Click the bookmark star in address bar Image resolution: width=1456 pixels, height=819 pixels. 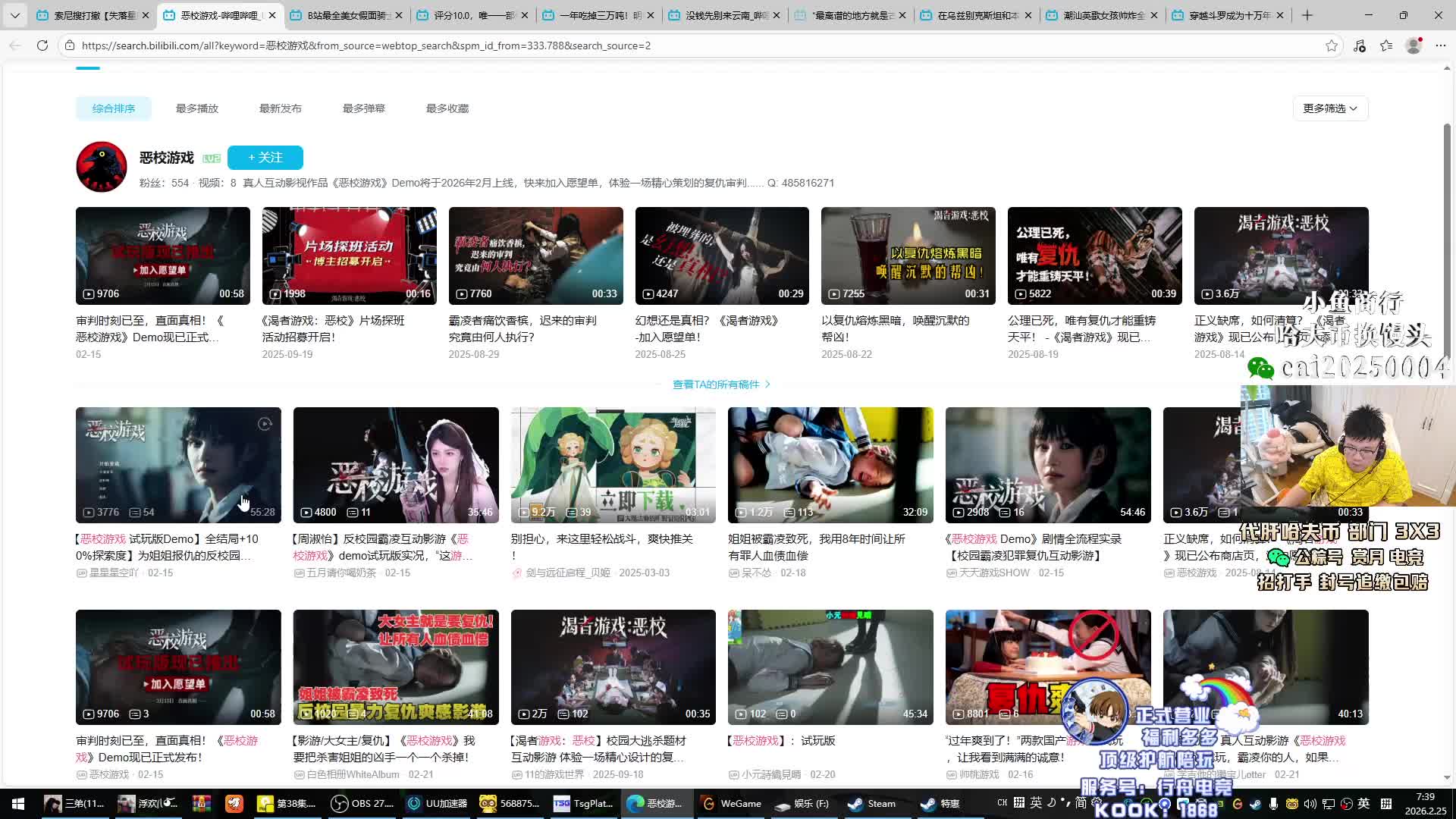[1332, 45]
